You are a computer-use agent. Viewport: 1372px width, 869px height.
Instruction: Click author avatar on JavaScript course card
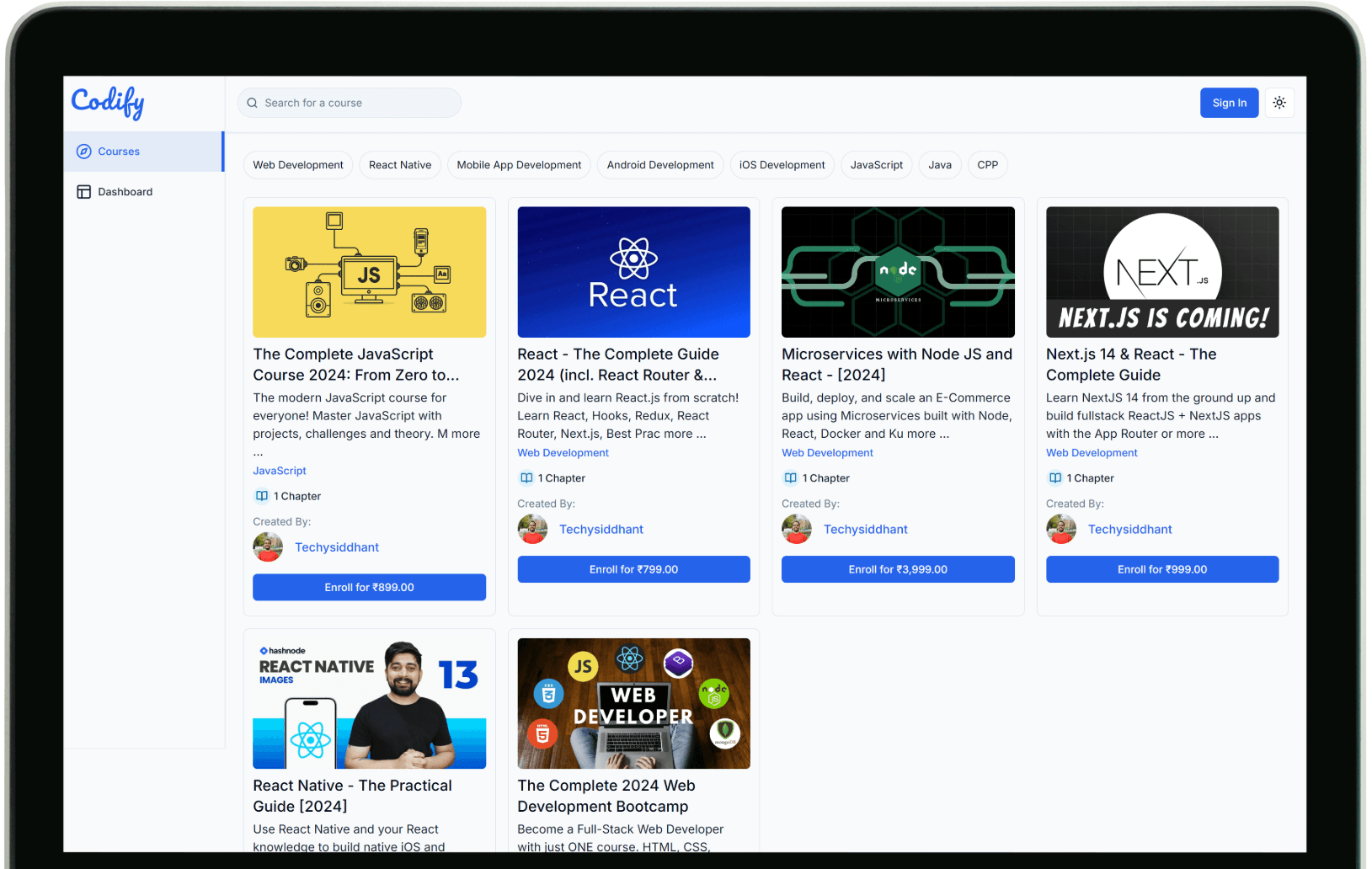pyautogui.click(x=268, y=547)
